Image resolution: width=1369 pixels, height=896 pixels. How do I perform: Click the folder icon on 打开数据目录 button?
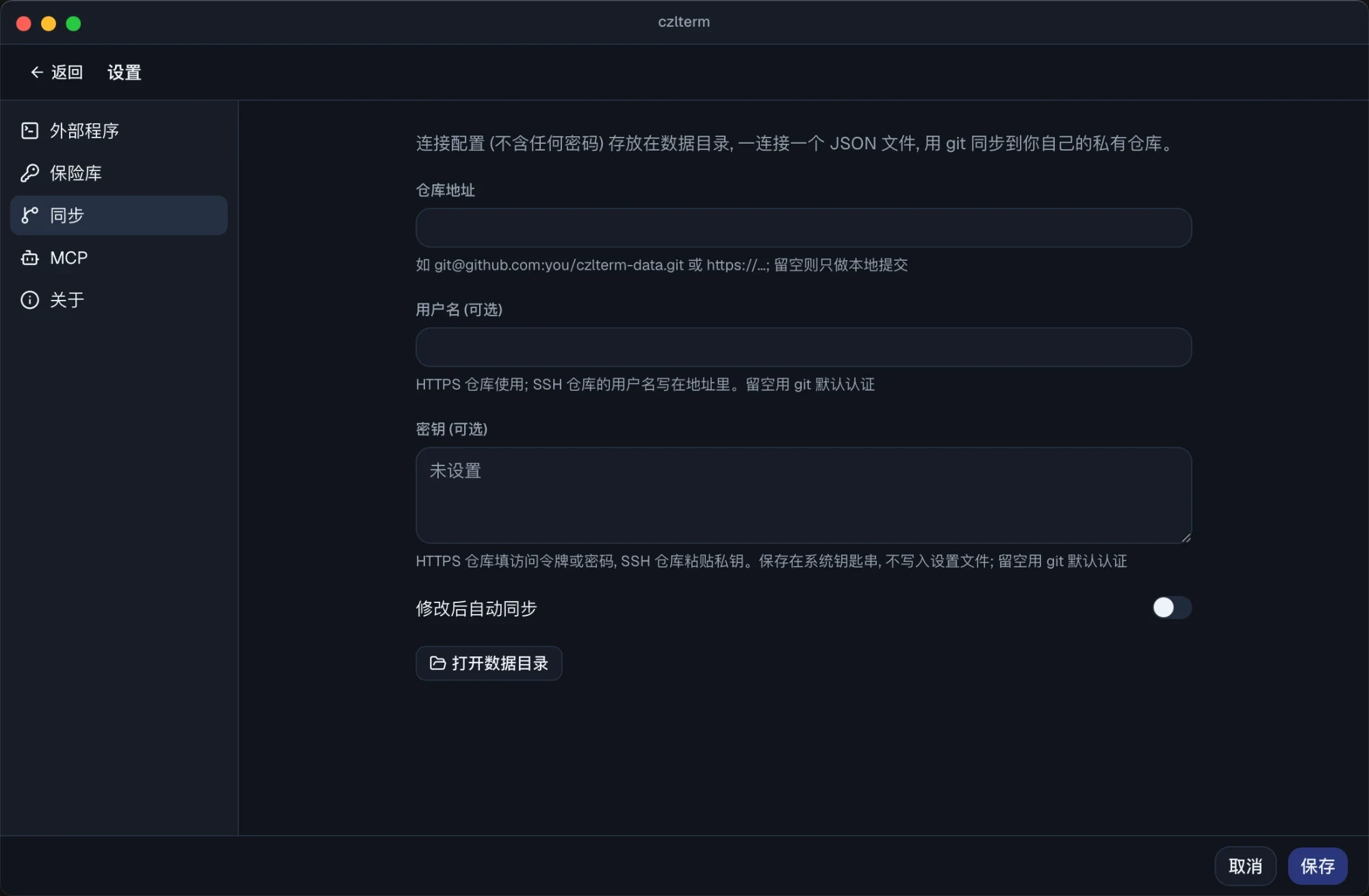point(437,663)
